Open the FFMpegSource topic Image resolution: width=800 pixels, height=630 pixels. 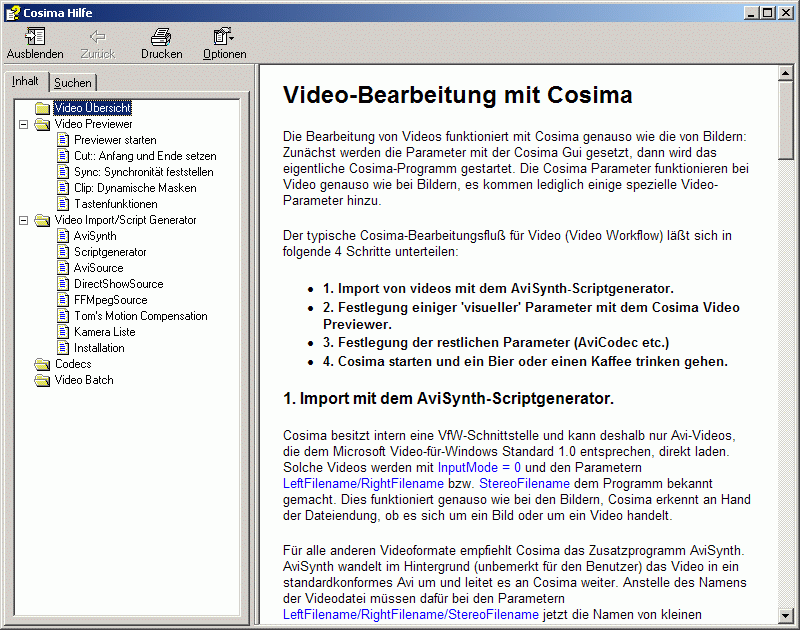click(110, 300)
